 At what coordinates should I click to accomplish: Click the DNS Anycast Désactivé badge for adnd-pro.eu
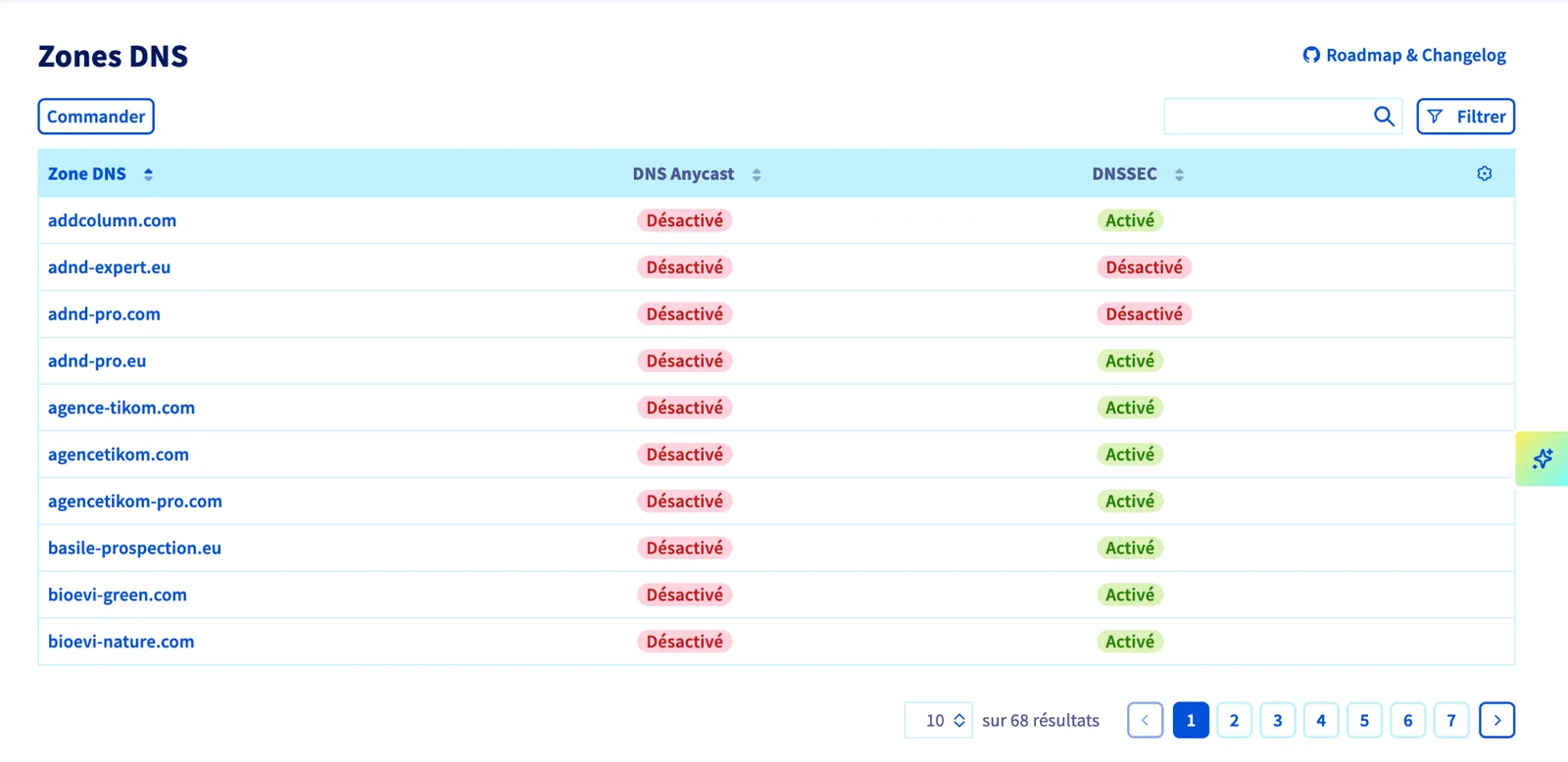(685, 361)
